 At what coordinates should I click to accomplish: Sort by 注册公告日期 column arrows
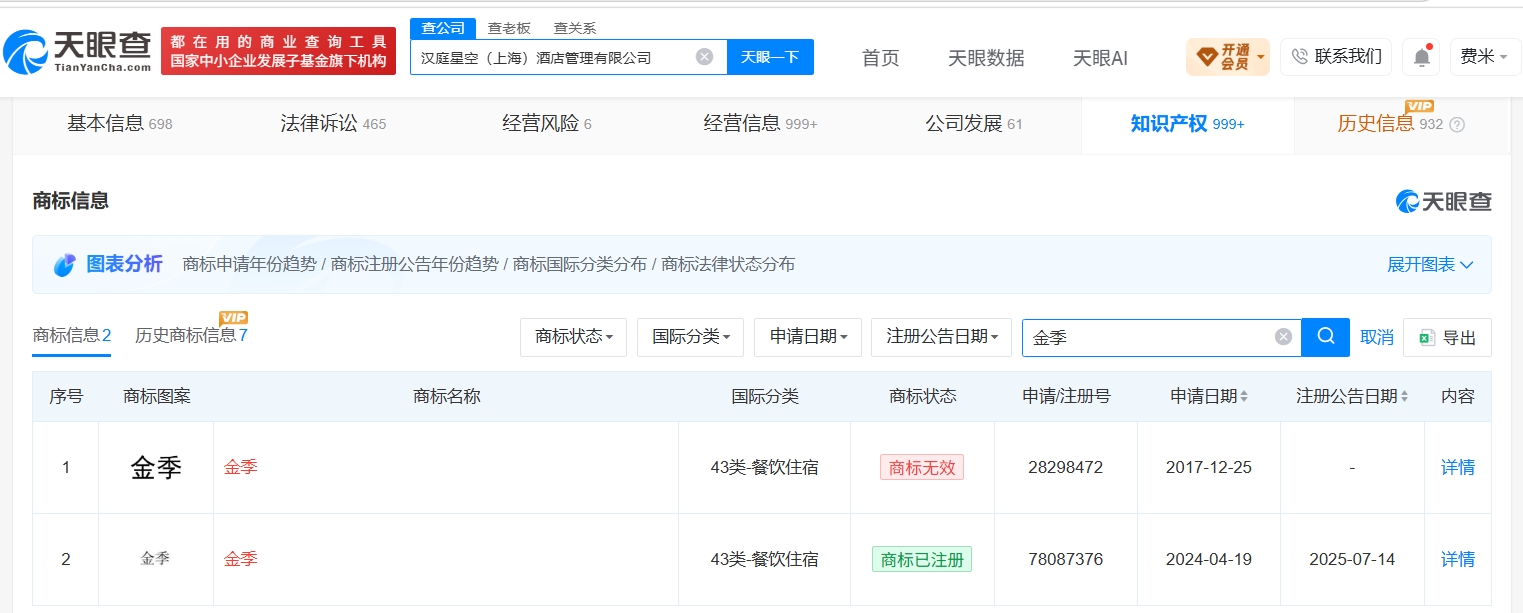coord(1404,397)
